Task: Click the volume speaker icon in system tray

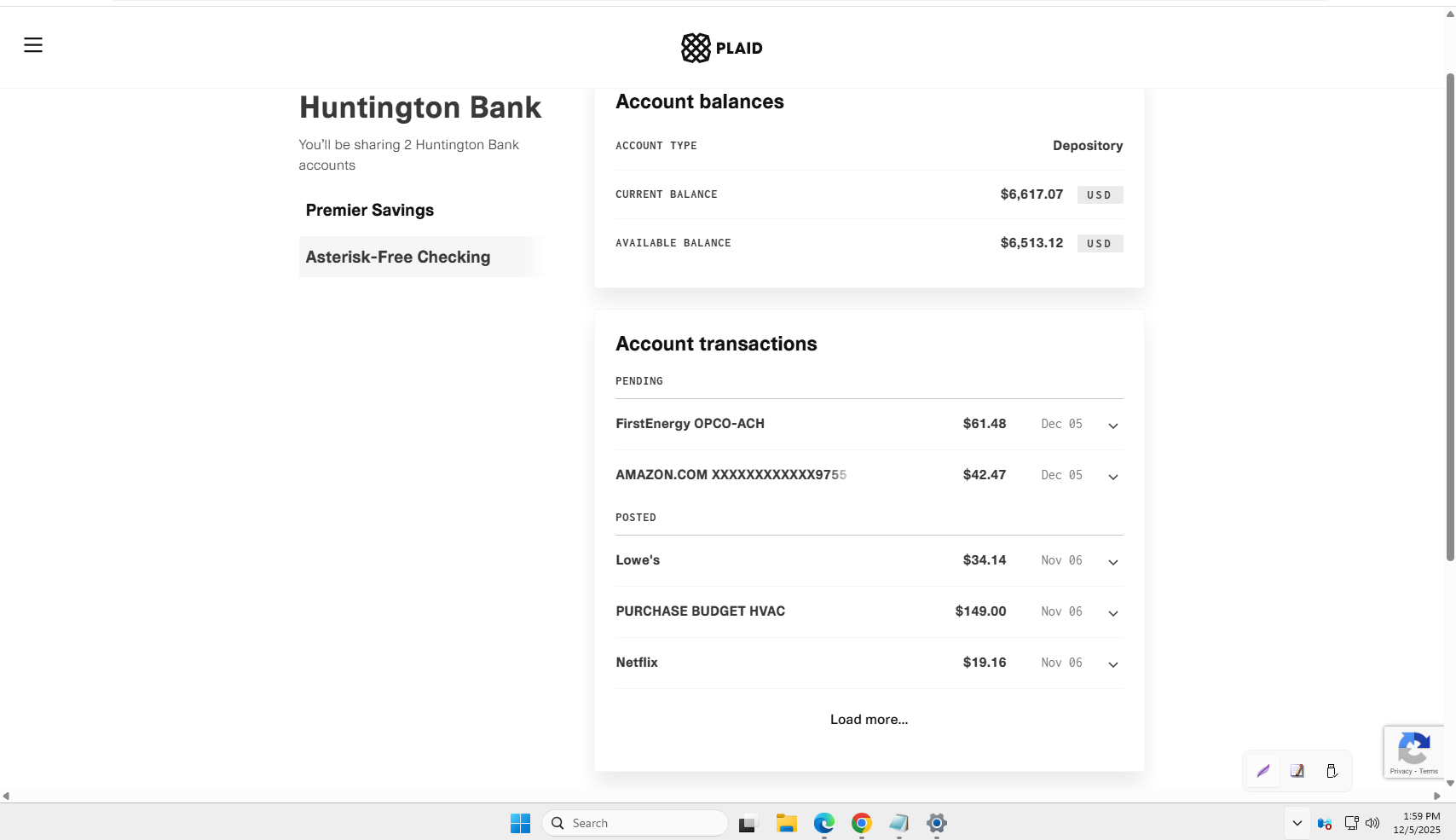Action: tap(1372, 823)
